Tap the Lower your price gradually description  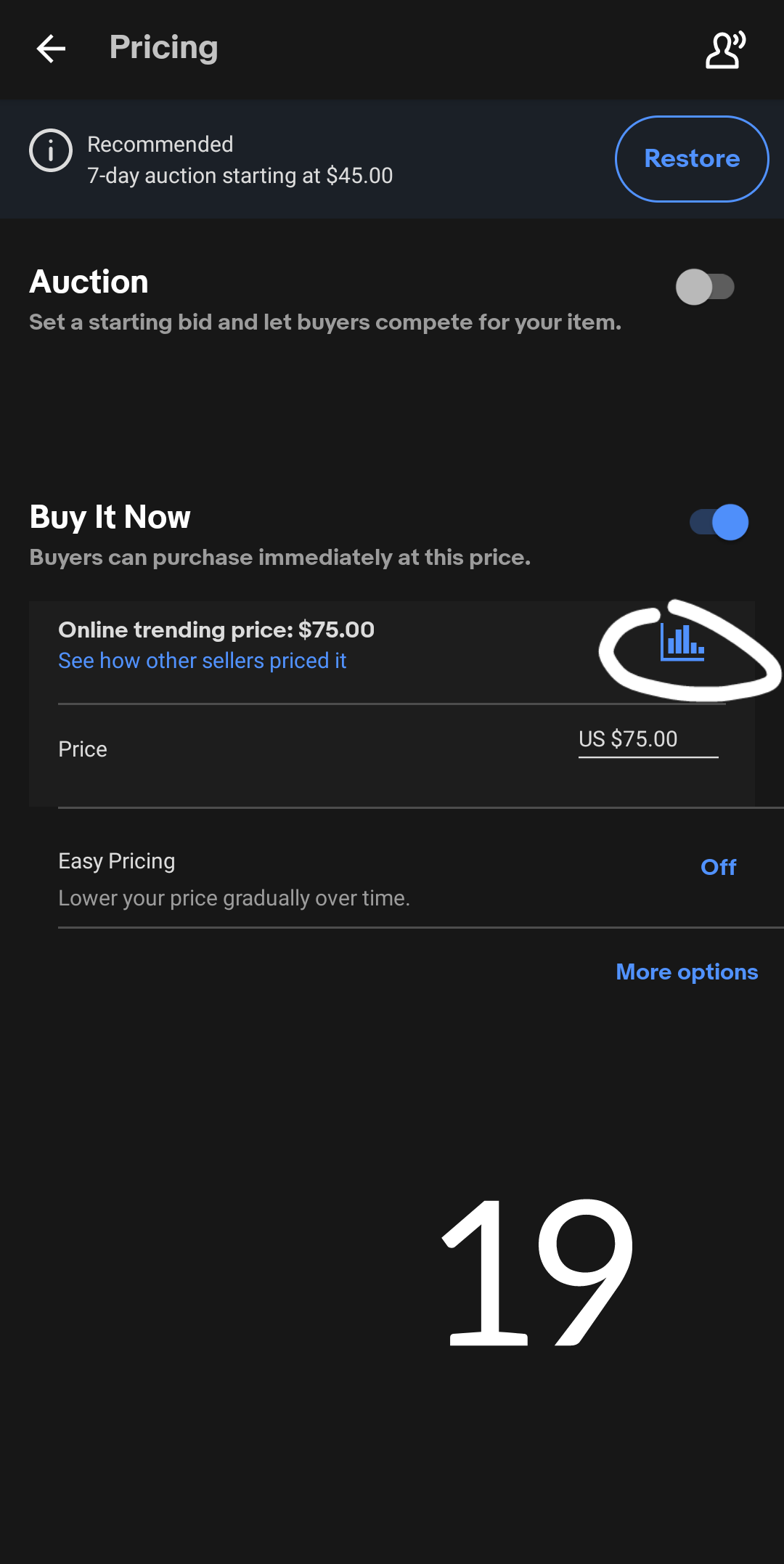234,898
